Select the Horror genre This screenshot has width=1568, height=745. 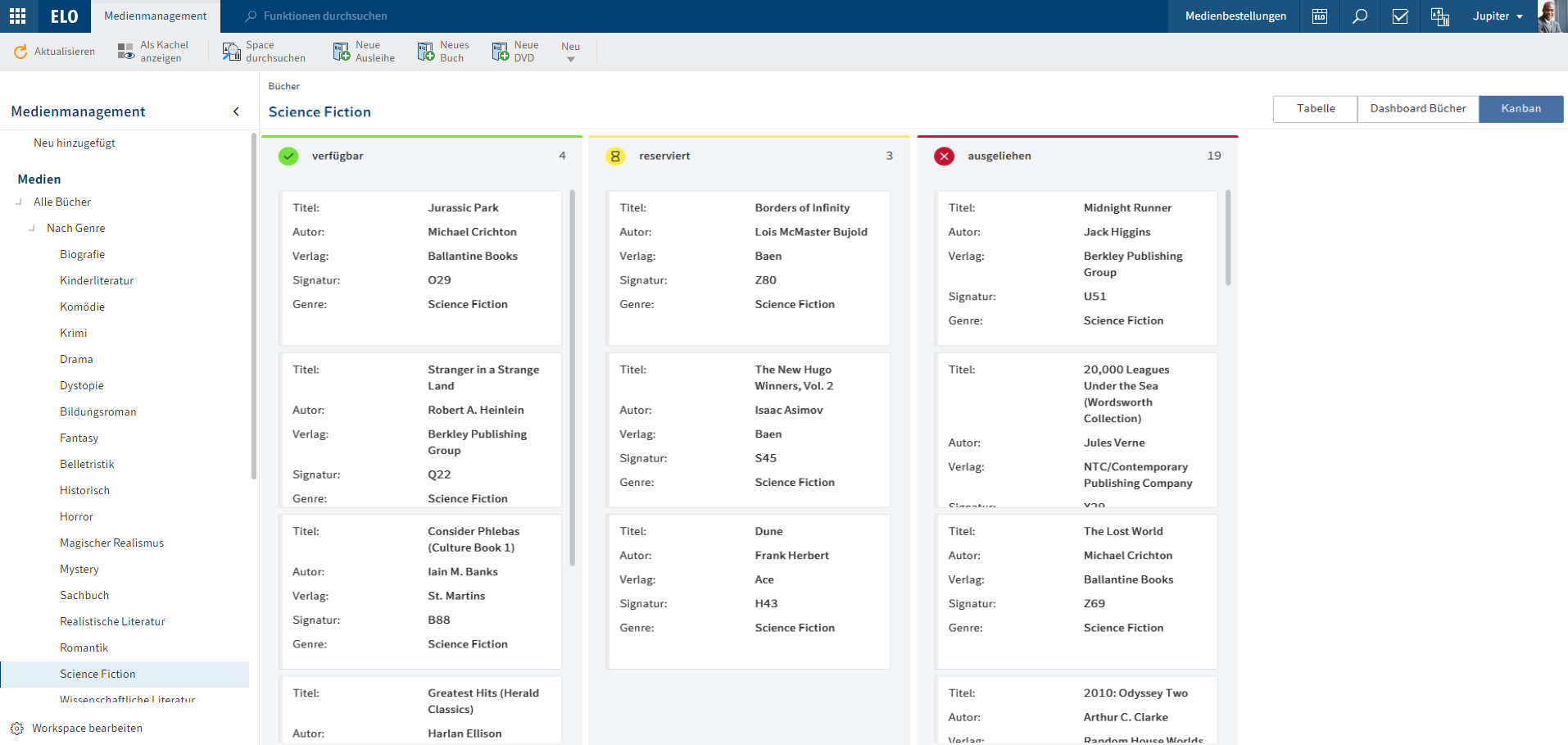click(x=76, y=516)
